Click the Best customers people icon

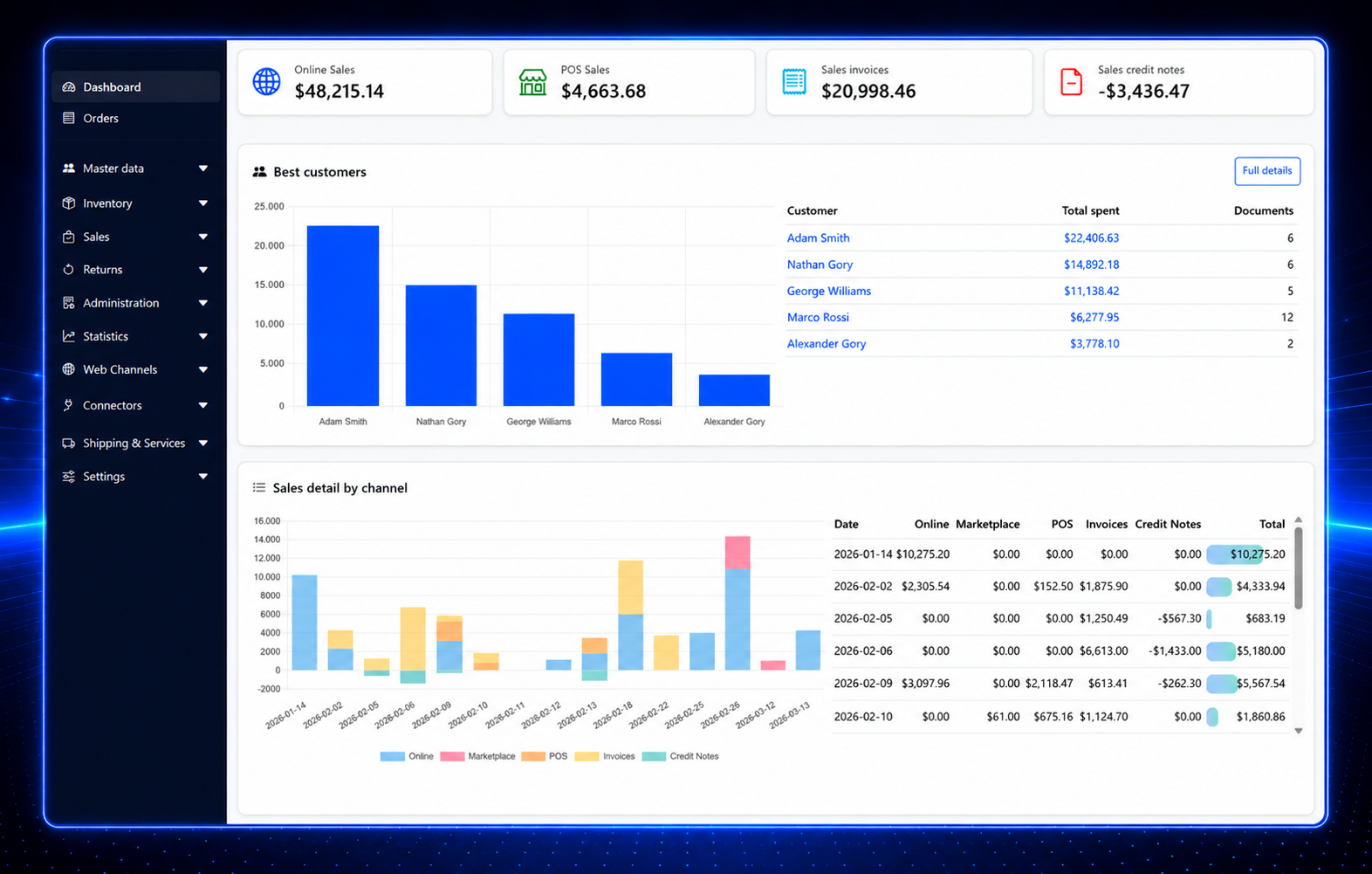(259, 172)
